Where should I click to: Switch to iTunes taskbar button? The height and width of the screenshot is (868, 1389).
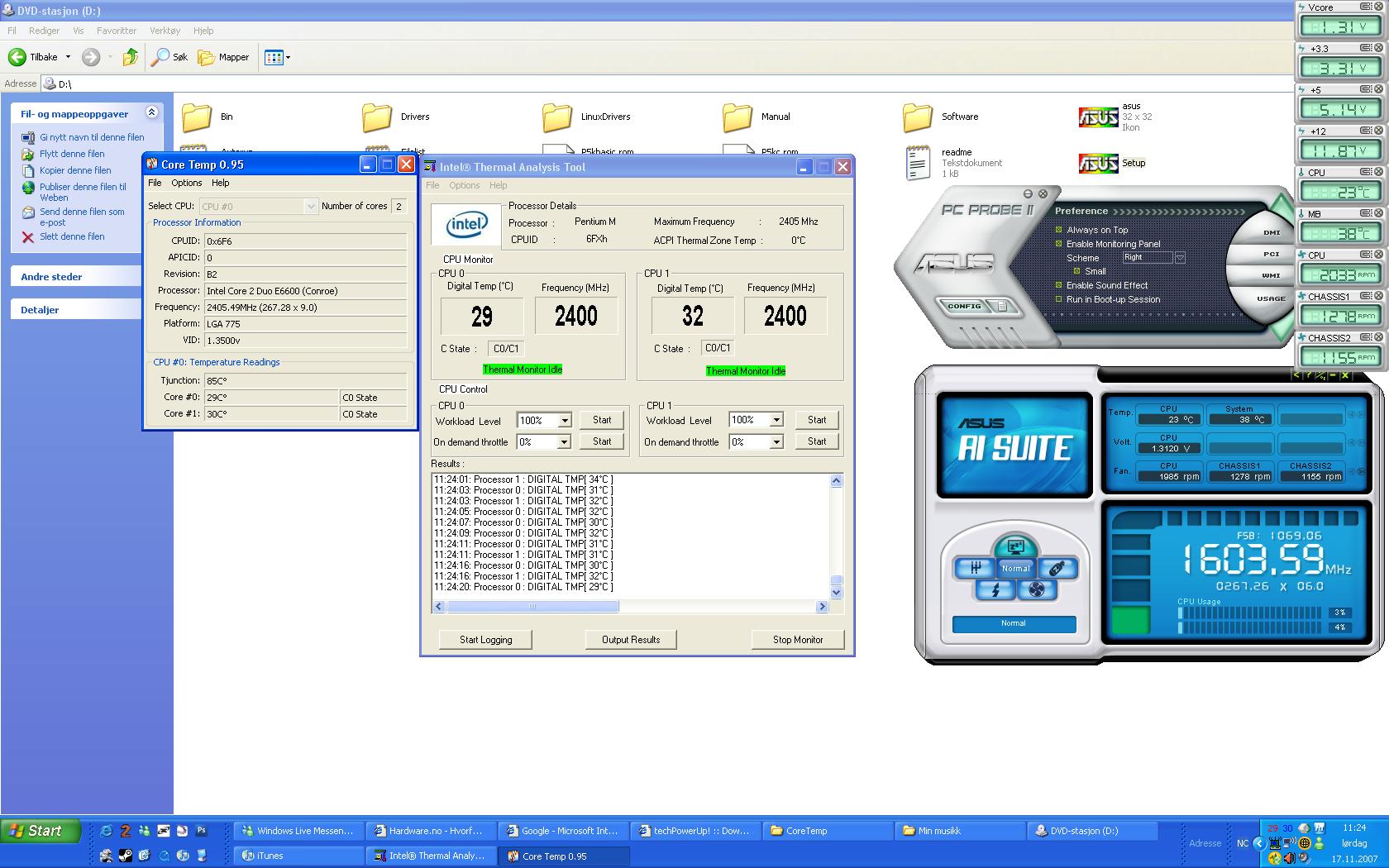coord(298,856)
